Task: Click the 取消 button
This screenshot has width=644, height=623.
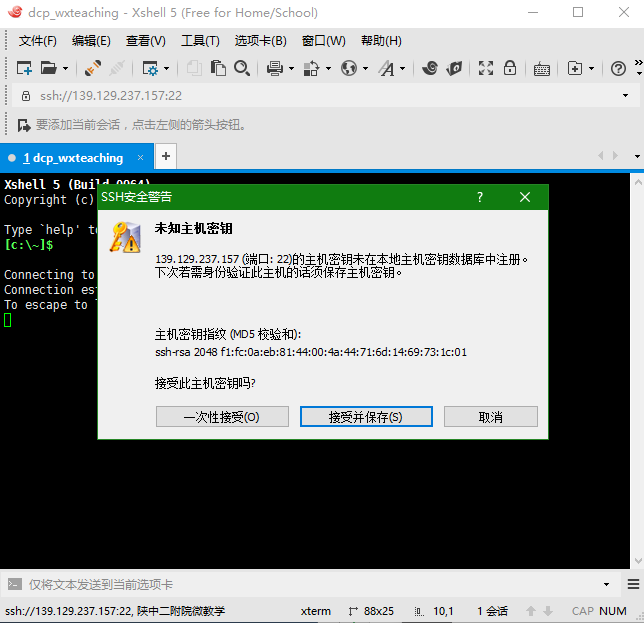Action: [490, 417]
